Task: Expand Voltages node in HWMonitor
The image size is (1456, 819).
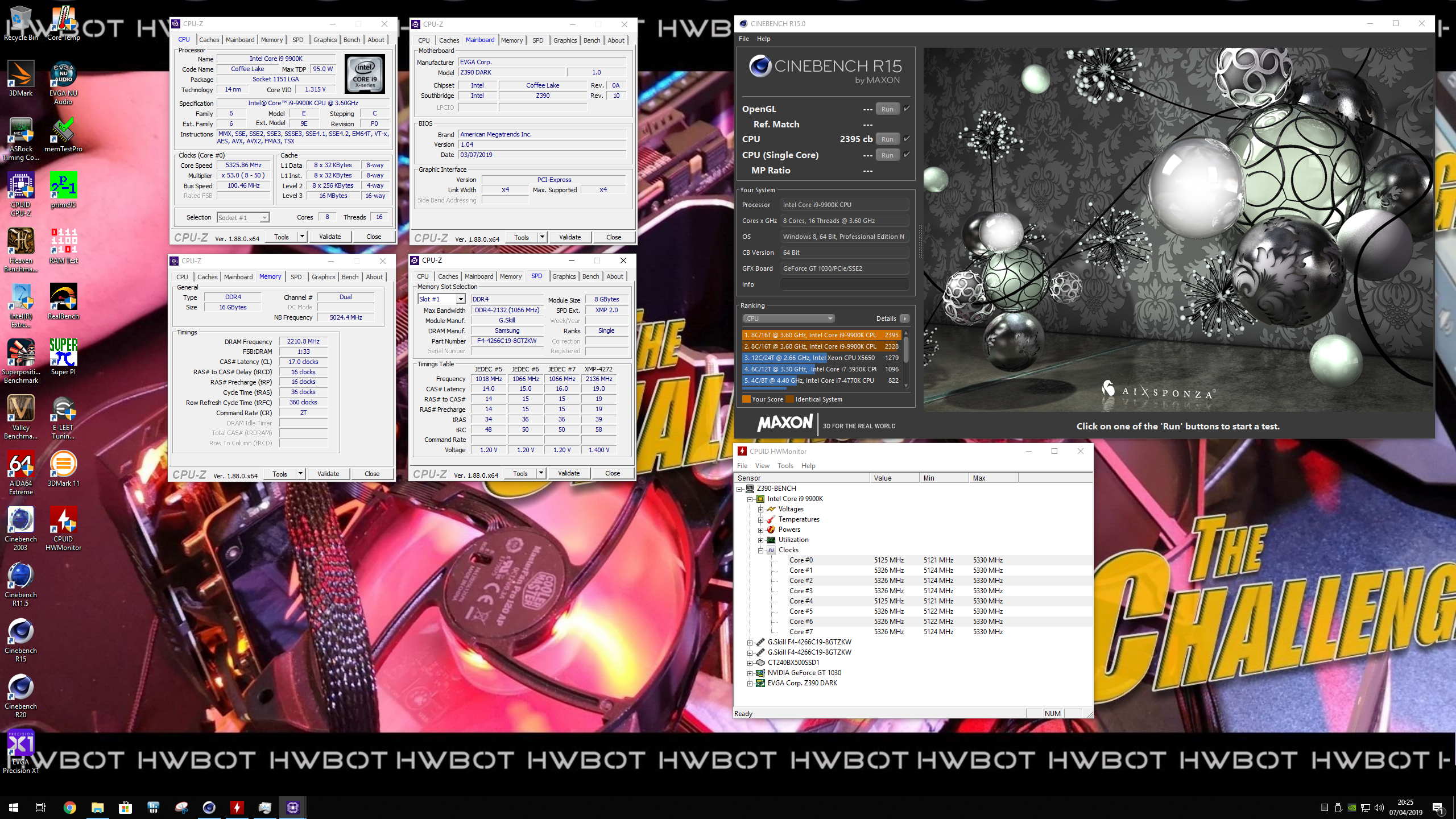Action: click(x=760, y=509)
